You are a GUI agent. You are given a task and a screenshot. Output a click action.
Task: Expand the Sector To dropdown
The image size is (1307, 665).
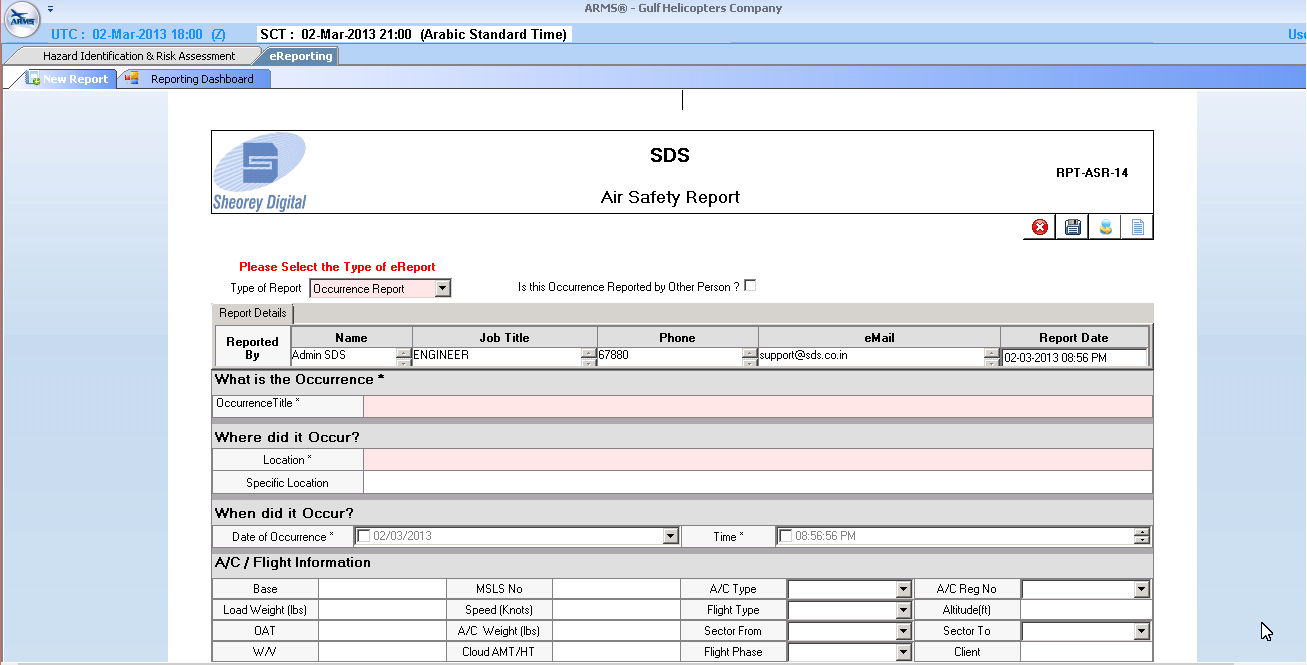(1141, 632)
